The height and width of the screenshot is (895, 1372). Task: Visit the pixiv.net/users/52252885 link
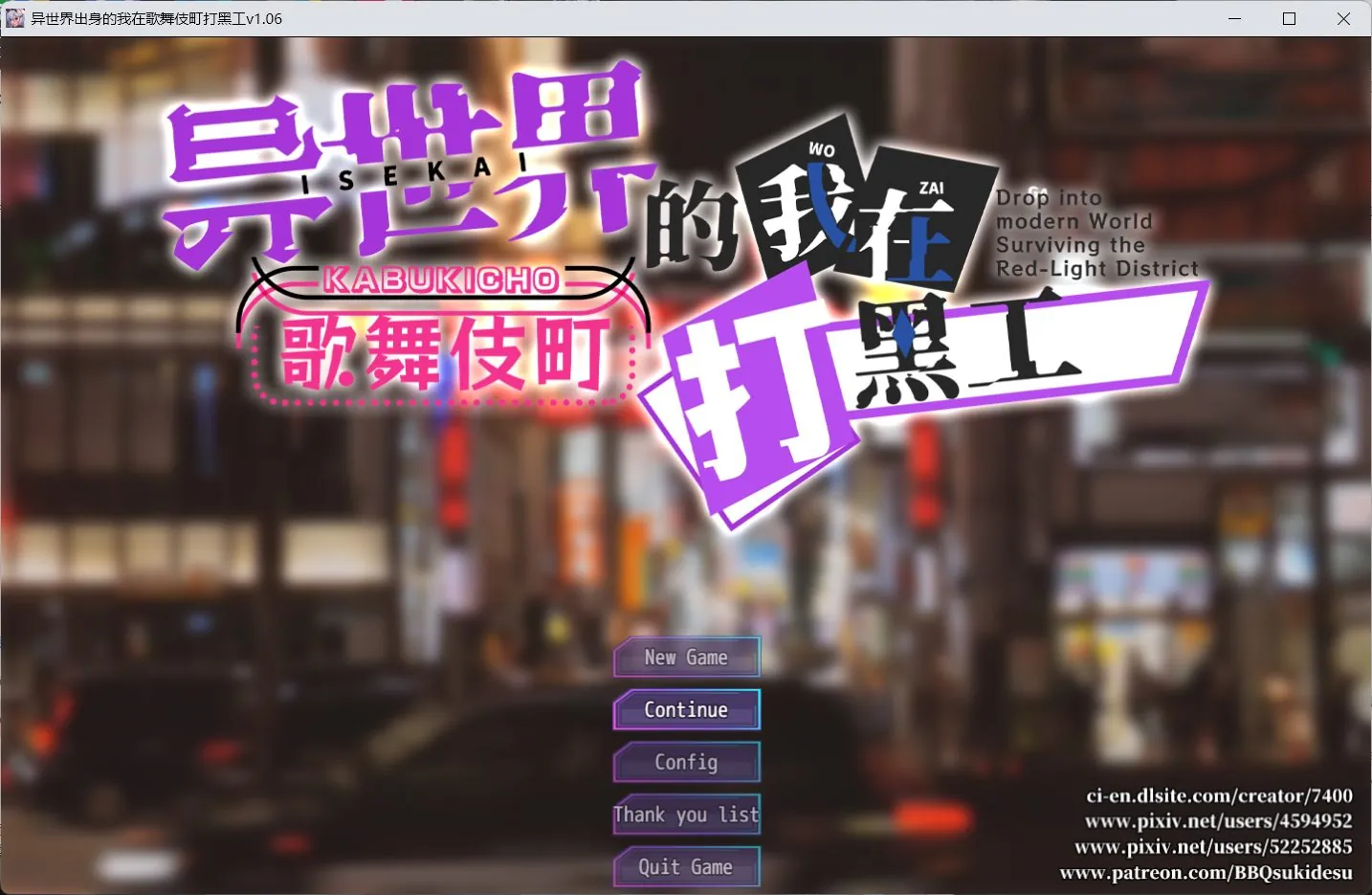1205,847
